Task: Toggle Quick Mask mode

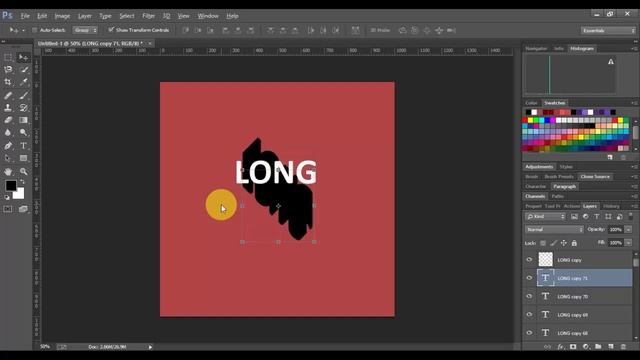Action: tap(8, 209)
